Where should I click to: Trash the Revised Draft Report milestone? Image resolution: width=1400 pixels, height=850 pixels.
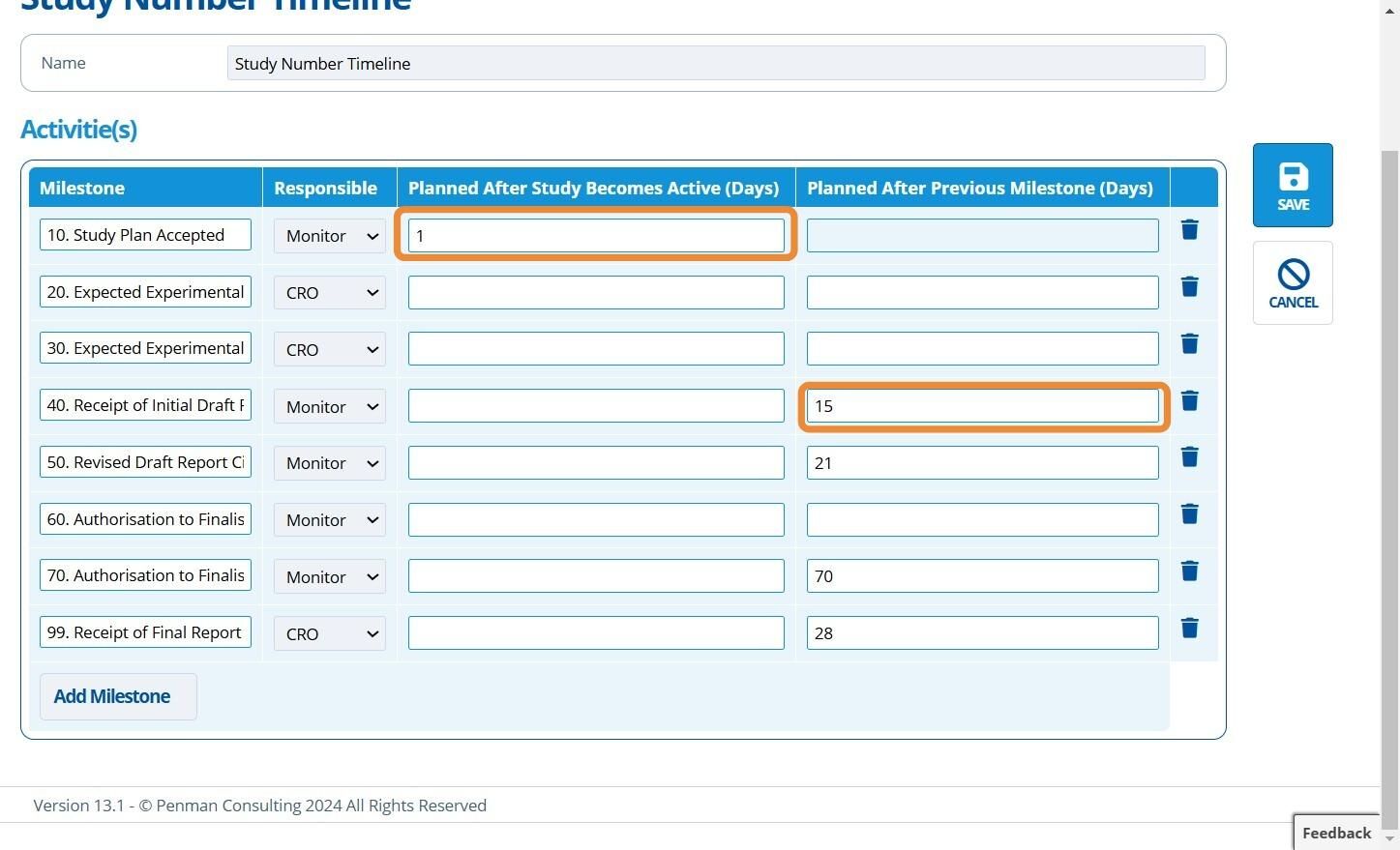(1189, 457)
